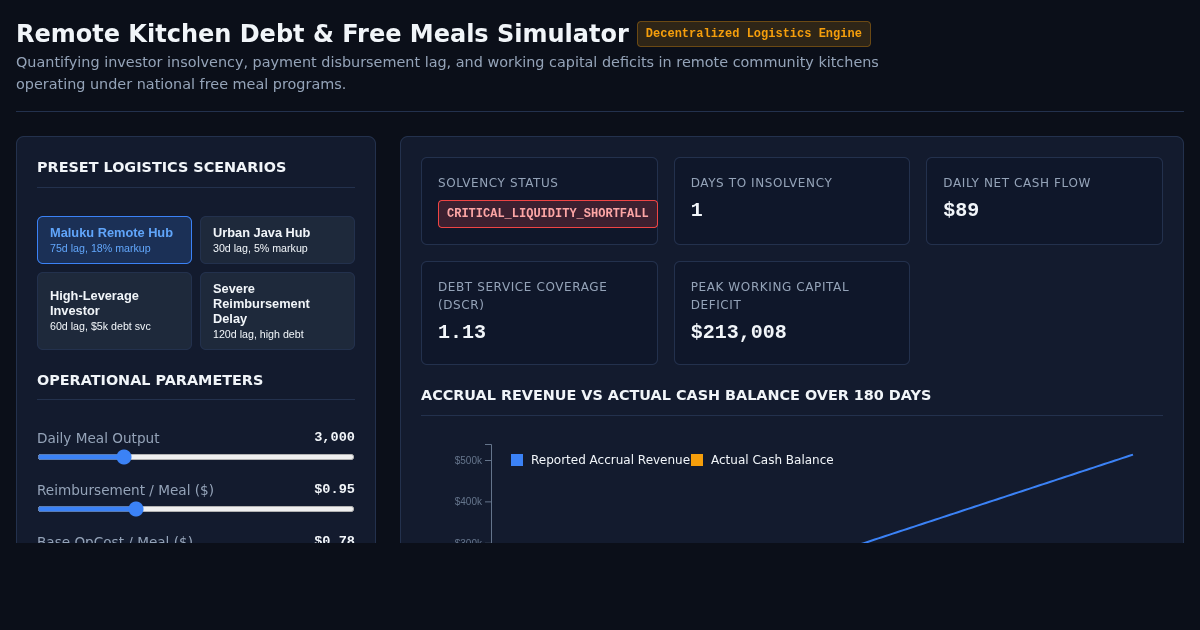Click the Preset Logistics Scenarios heading

[x=162, y=167]
